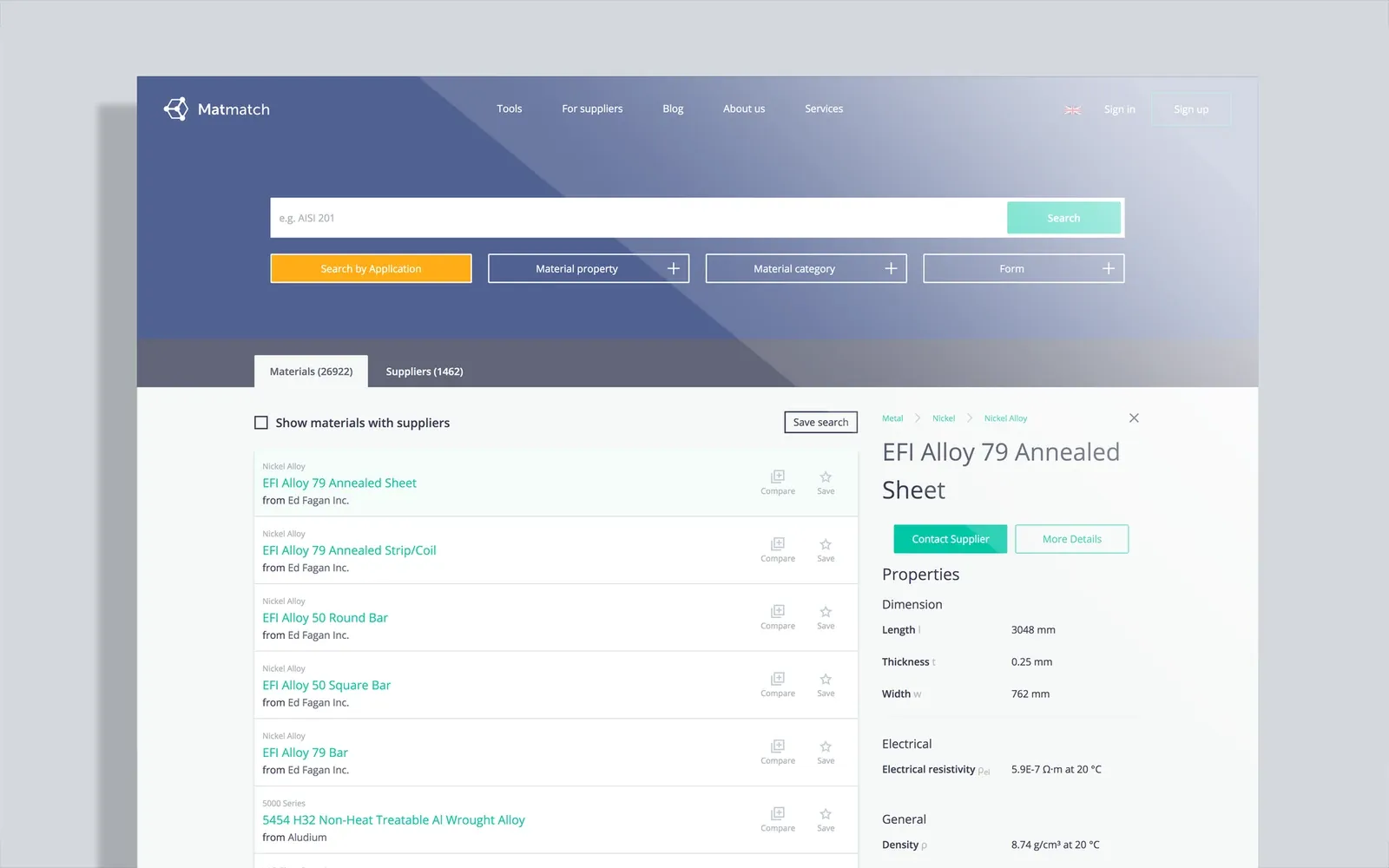
Task: Expand Material category filter
Action: pyautogui.click(x=806, y=268)
